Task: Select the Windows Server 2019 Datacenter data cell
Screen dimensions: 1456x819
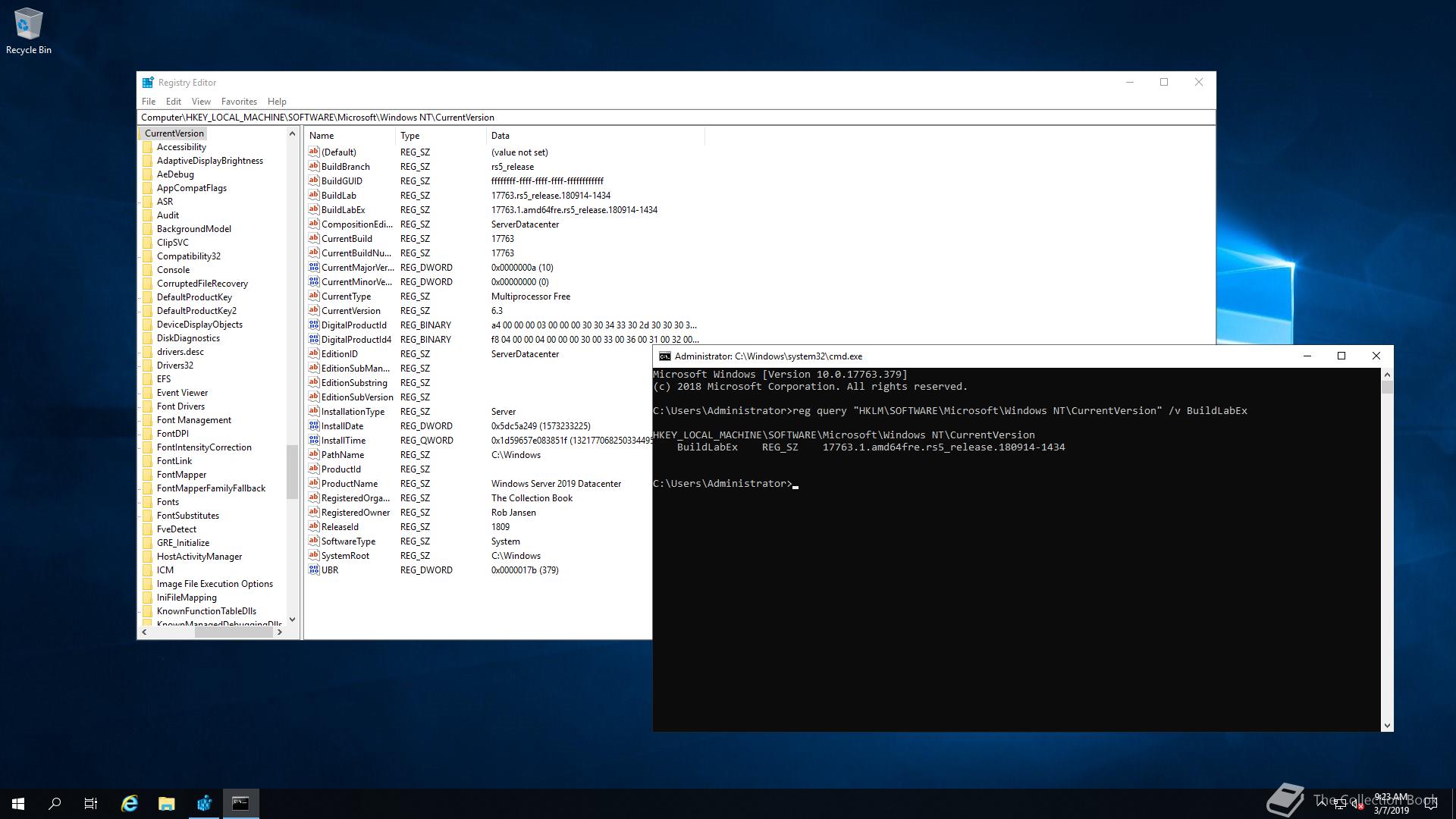Action: coord(556,484)
